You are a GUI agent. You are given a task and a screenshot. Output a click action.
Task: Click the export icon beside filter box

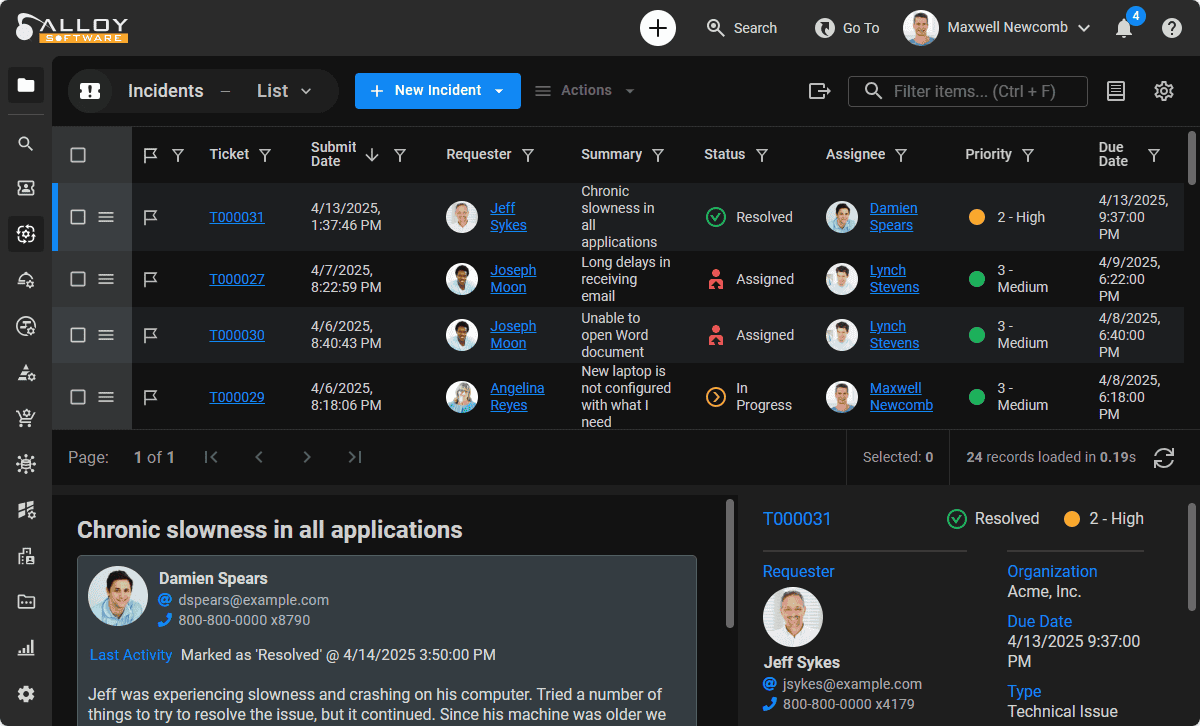[819, 91]
